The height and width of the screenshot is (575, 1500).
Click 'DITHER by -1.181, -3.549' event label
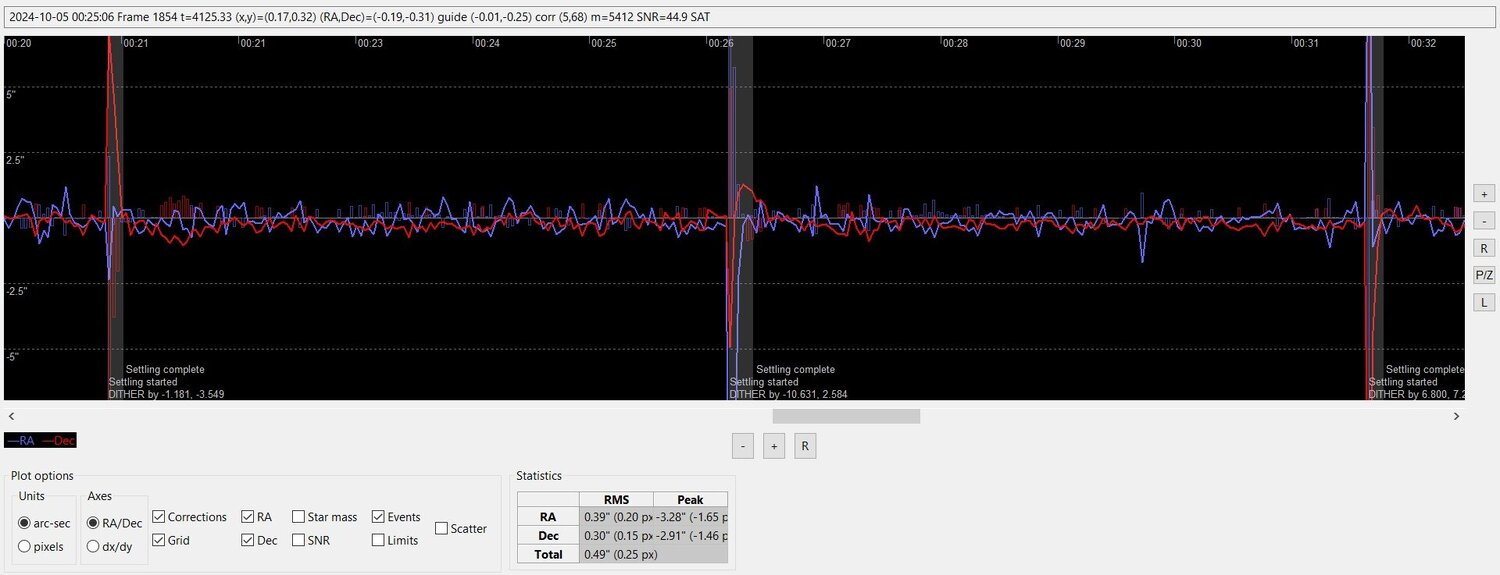(x=166, y=394)
